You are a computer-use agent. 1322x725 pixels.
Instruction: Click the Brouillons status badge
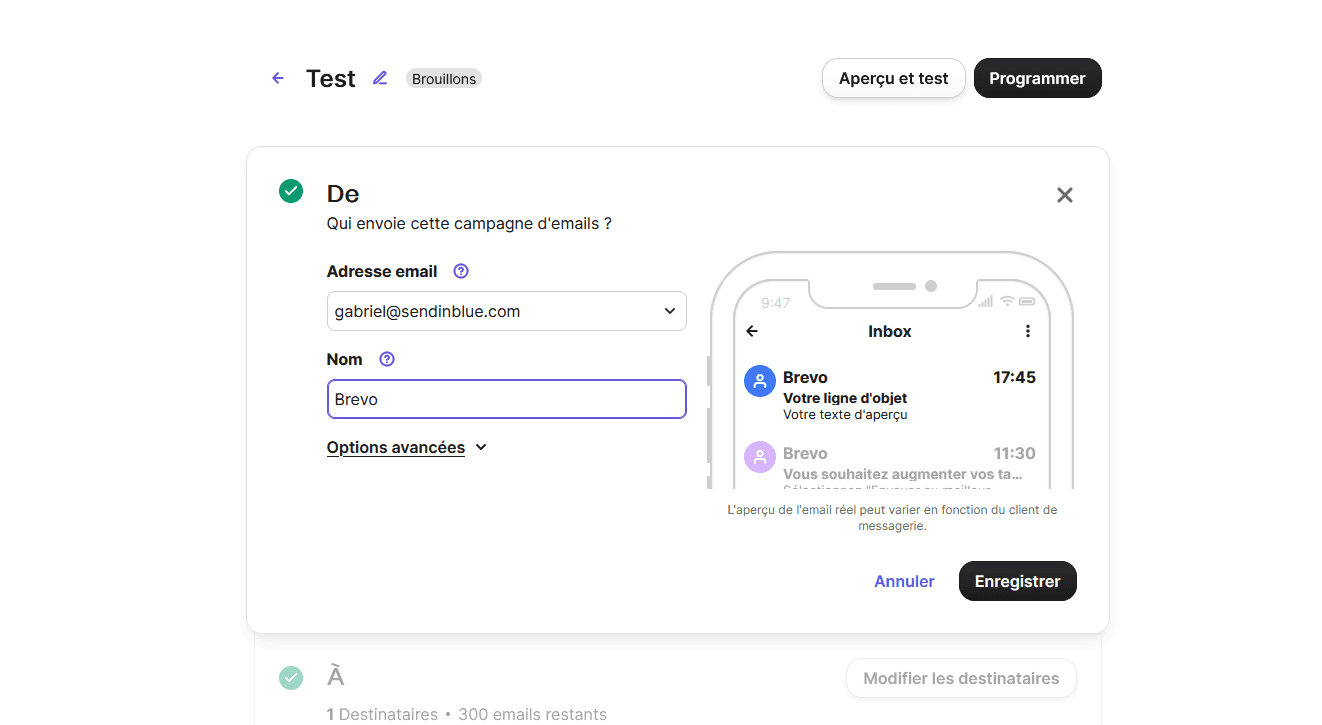pos(444,78)
